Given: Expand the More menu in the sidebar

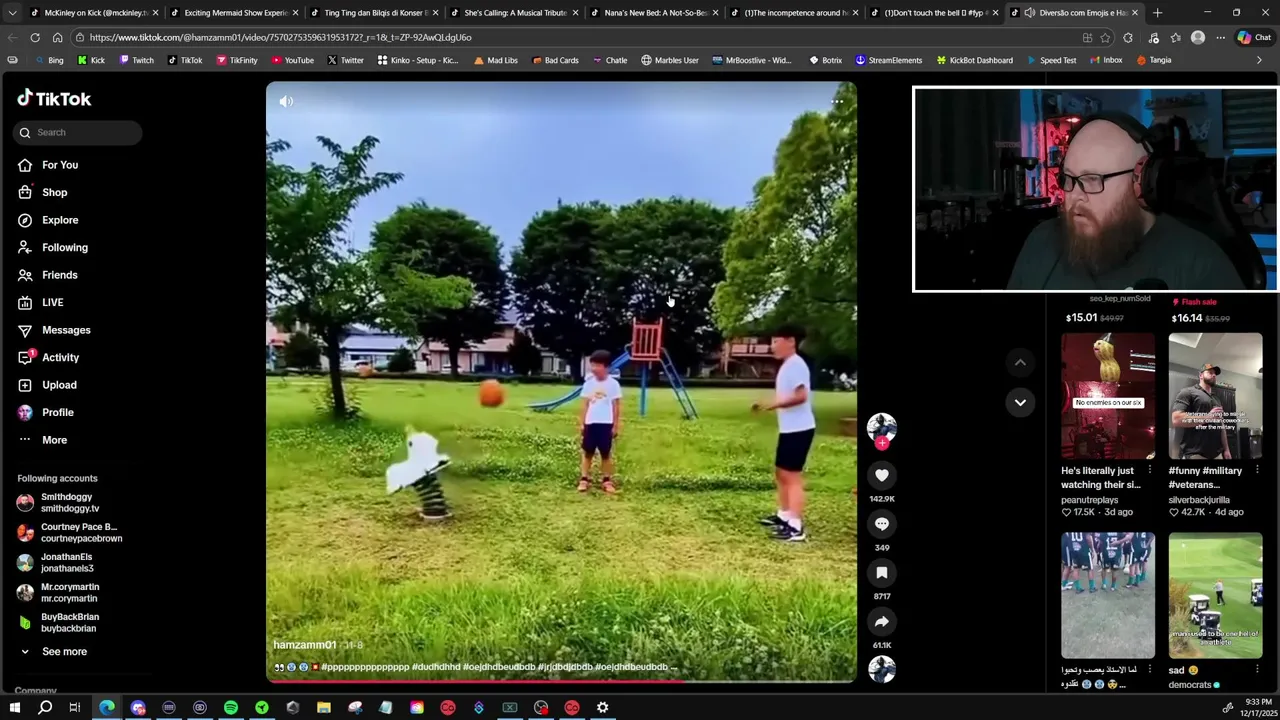Looking at the screenshot, I should click(x=54, y=440).
